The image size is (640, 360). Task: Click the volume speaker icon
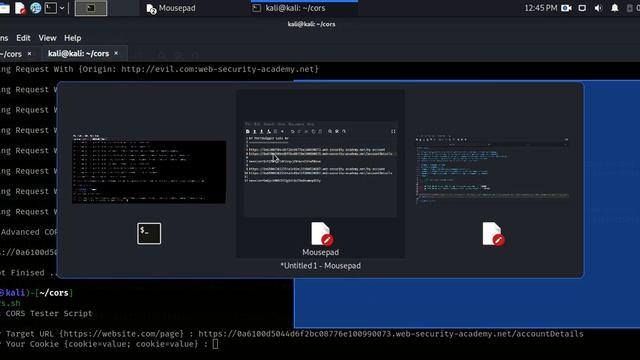[x=598, y=8]
